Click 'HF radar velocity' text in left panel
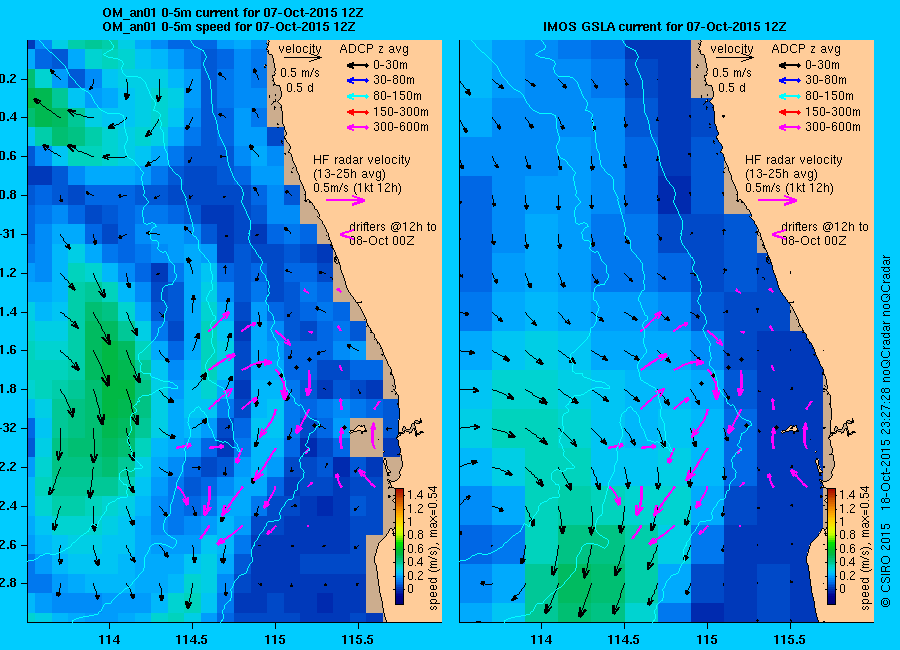900x650 pixels. [x=362, y=160]
